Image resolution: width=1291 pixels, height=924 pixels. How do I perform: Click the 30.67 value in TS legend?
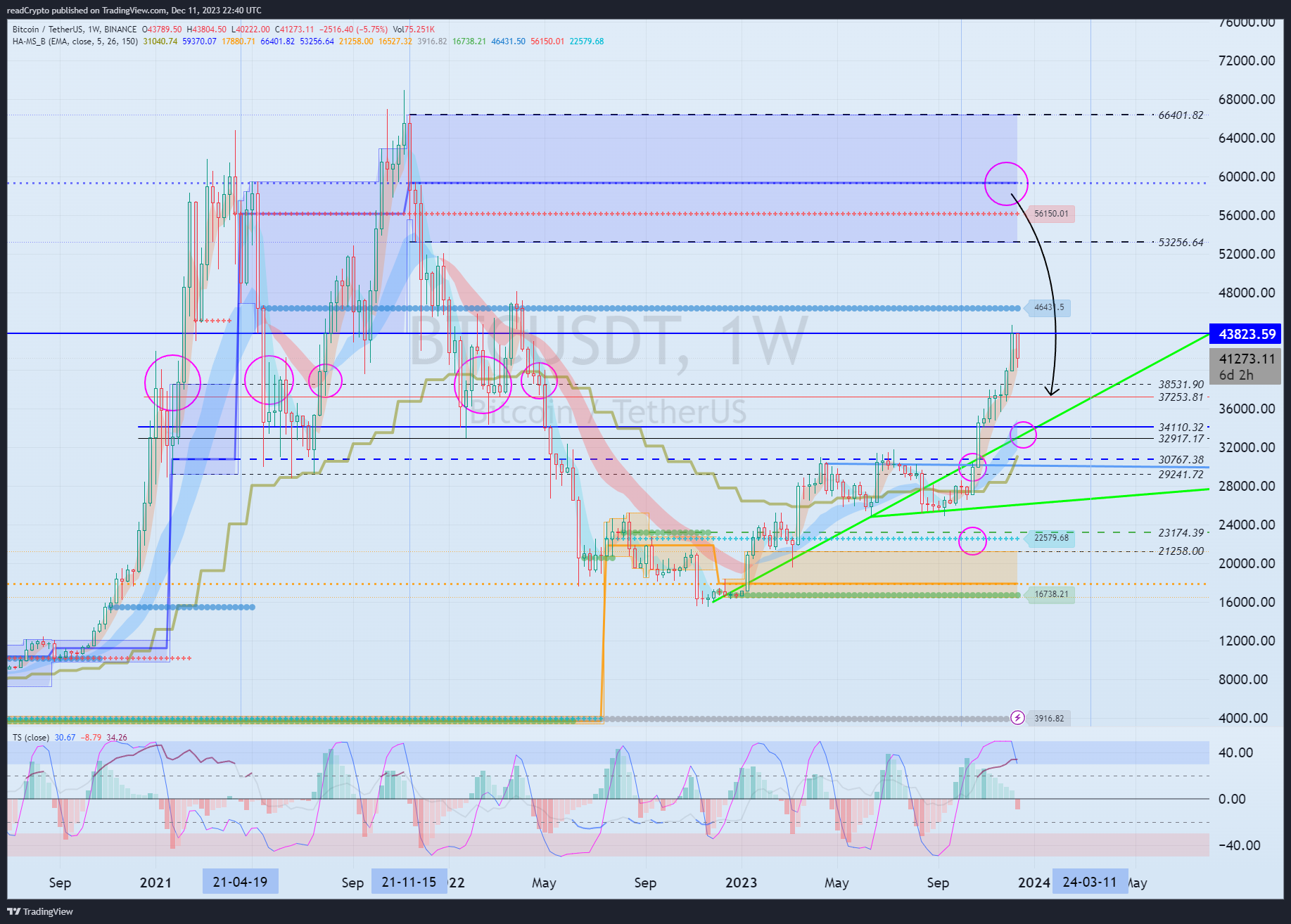(65, 738)
